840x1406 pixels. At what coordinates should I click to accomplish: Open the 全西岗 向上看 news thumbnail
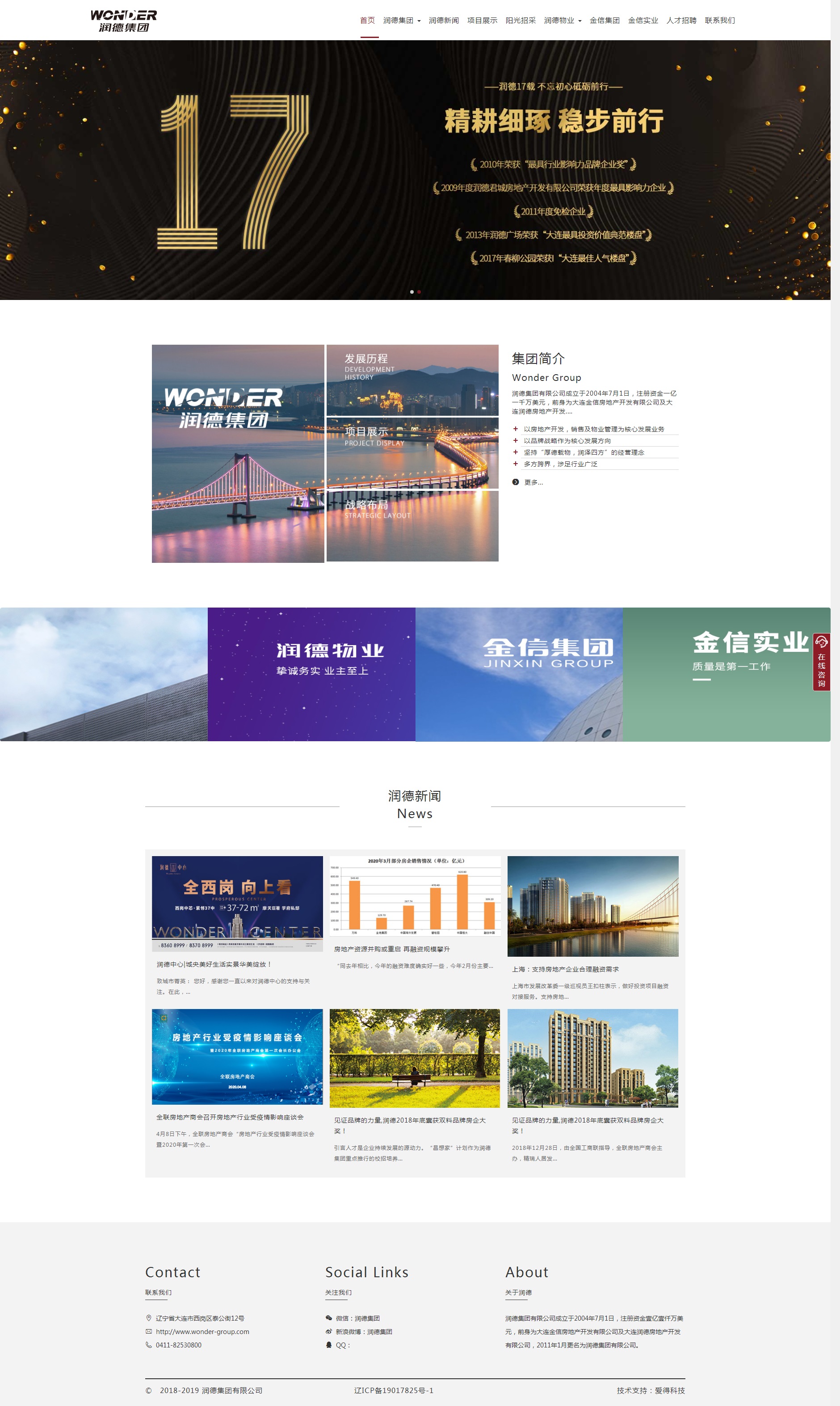tap(237, 903)
